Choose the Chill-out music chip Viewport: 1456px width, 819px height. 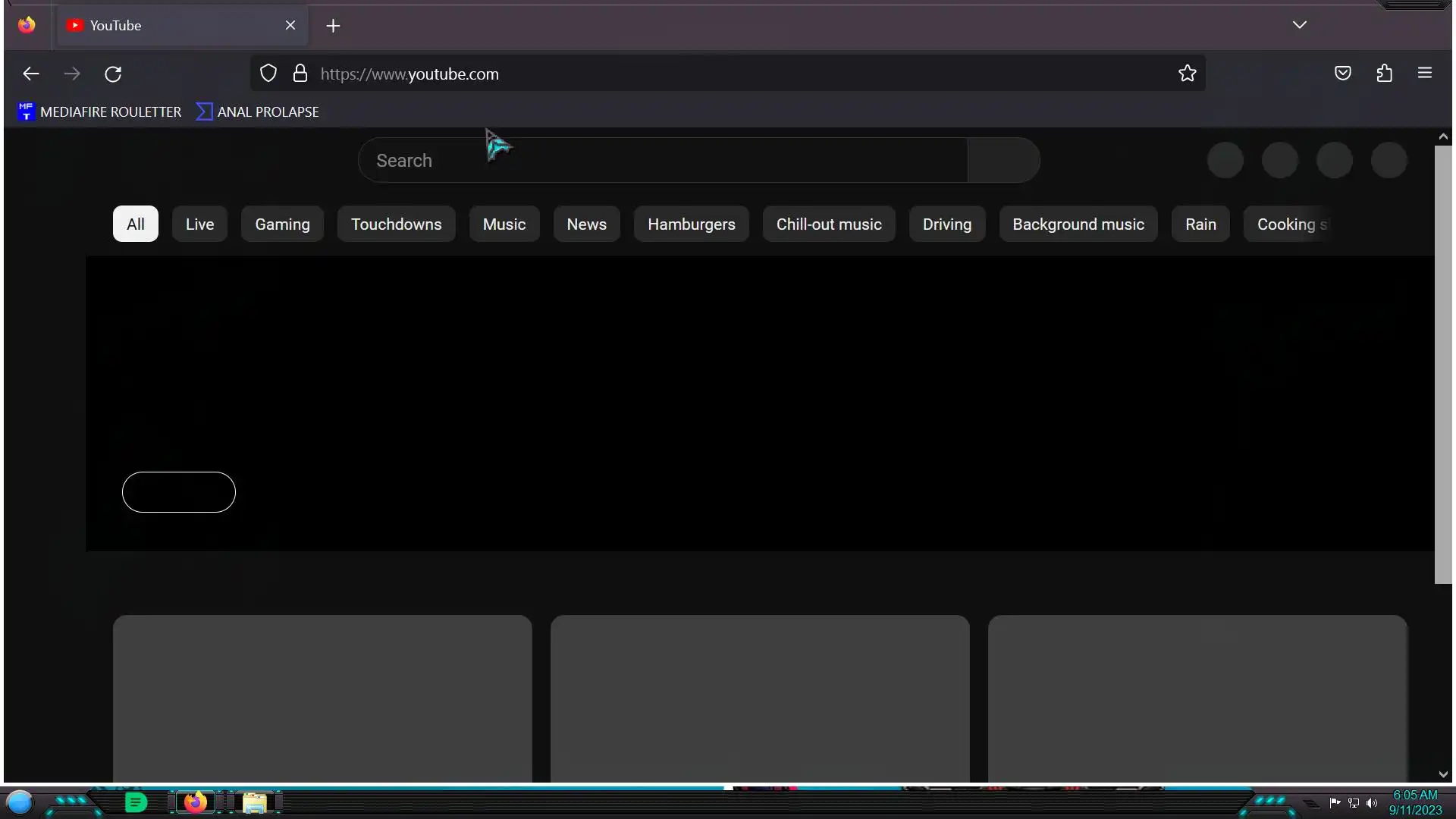click(828, 224)
